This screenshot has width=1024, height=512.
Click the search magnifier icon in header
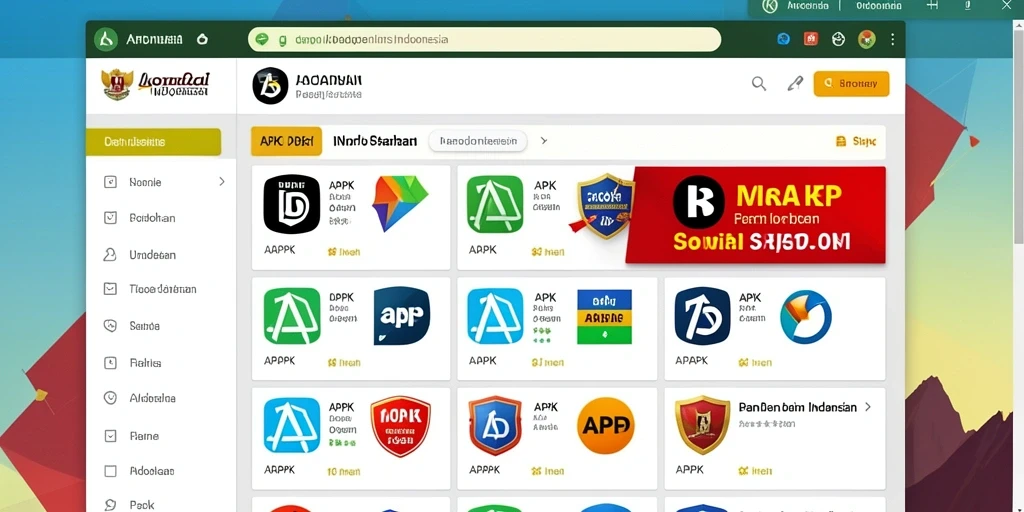[x=758, y=84]
